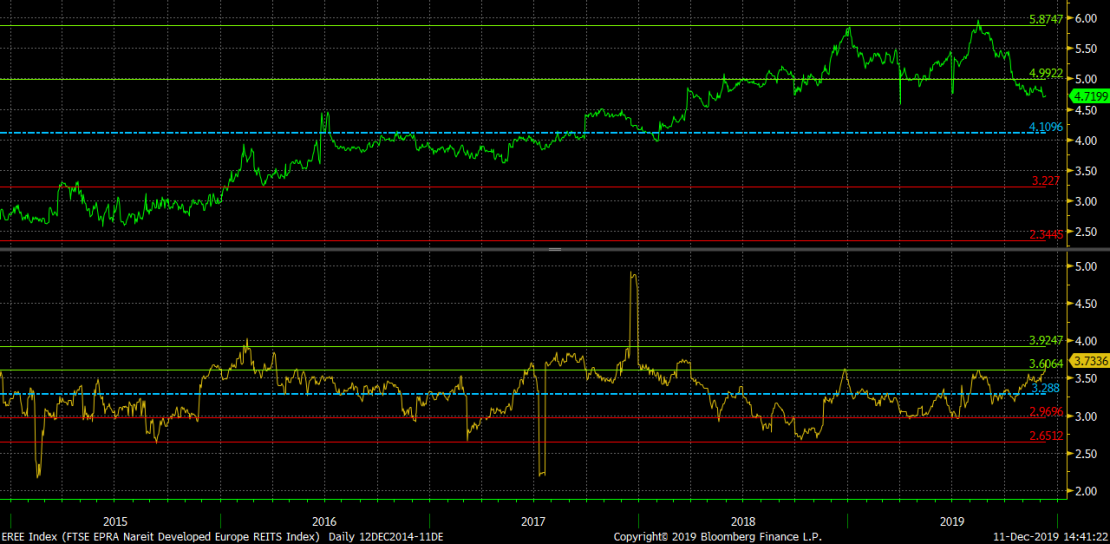Click the 2015 year label on time axis
The width and height of the screenshot is (1110, 544).
pyautogui.click(x=115, y=522)
